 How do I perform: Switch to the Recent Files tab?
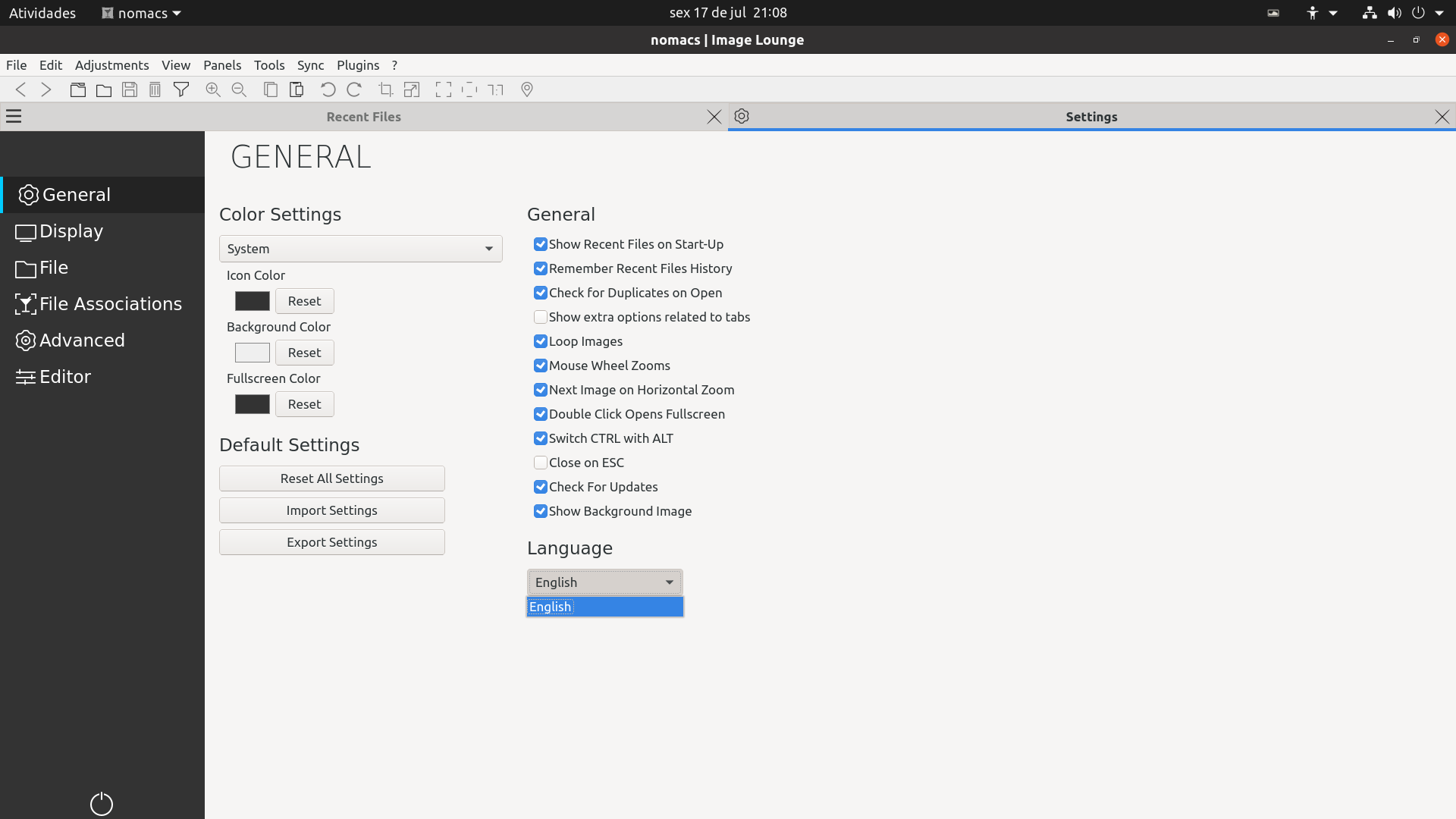[x=364, y=117]
